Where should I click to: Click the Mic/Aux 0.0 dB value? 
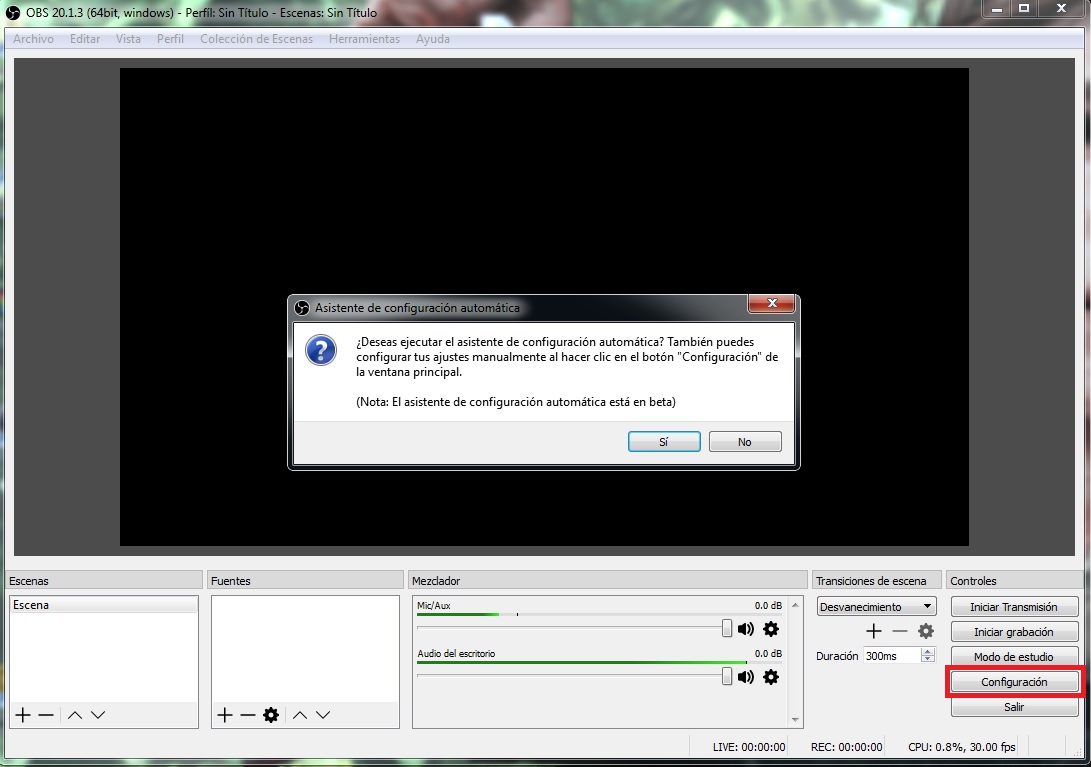(768, 606)
